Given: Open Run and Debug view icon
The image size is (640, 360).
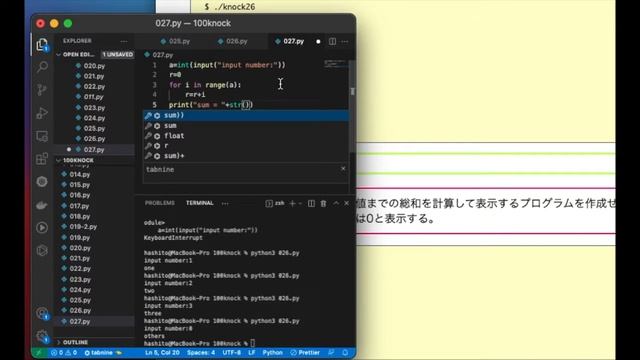Looking at the screenshot, I should [42, 113].
